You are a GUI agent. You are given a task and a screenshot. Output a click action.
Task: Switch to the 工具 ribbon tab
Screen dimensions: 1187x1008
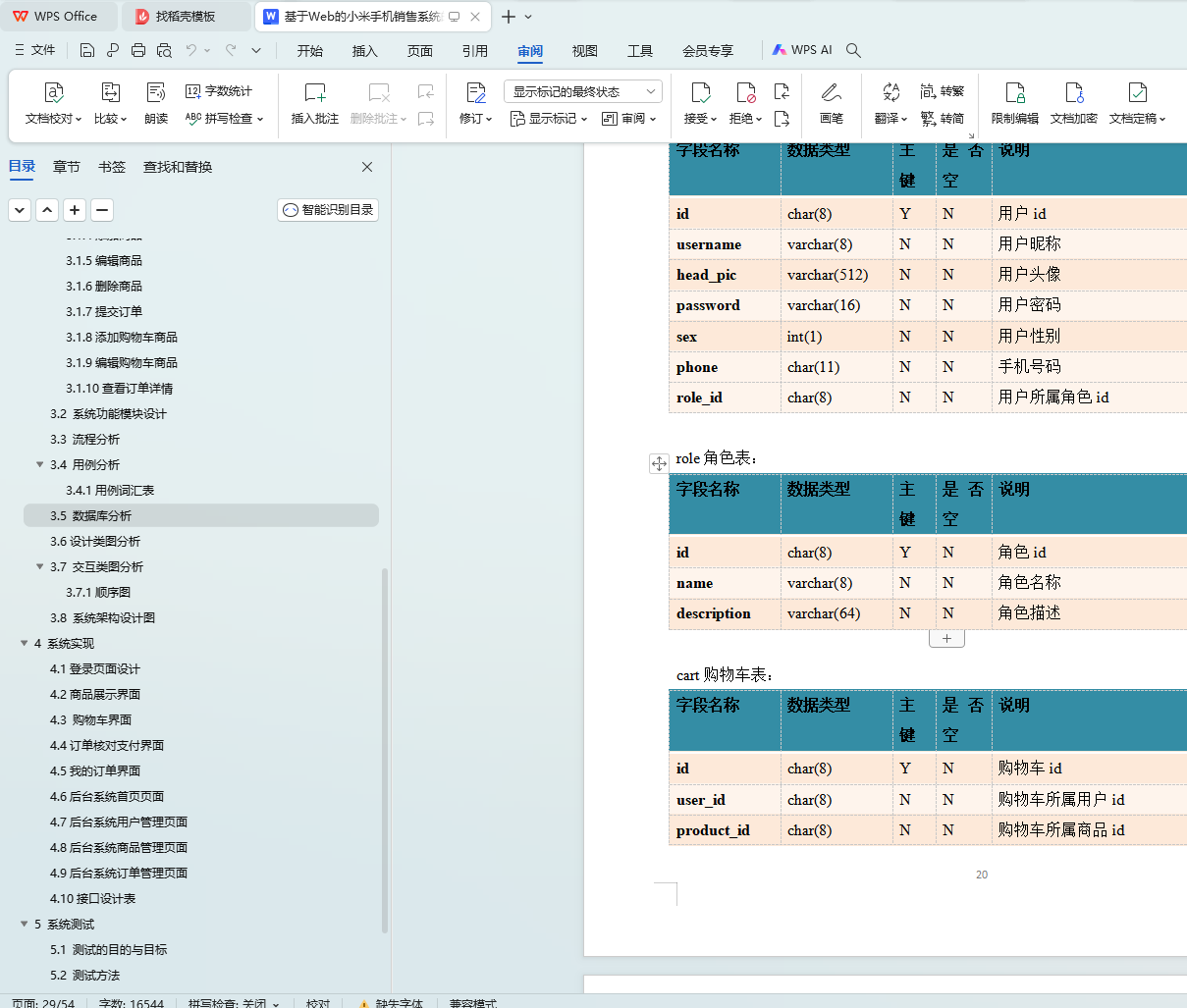640,51
